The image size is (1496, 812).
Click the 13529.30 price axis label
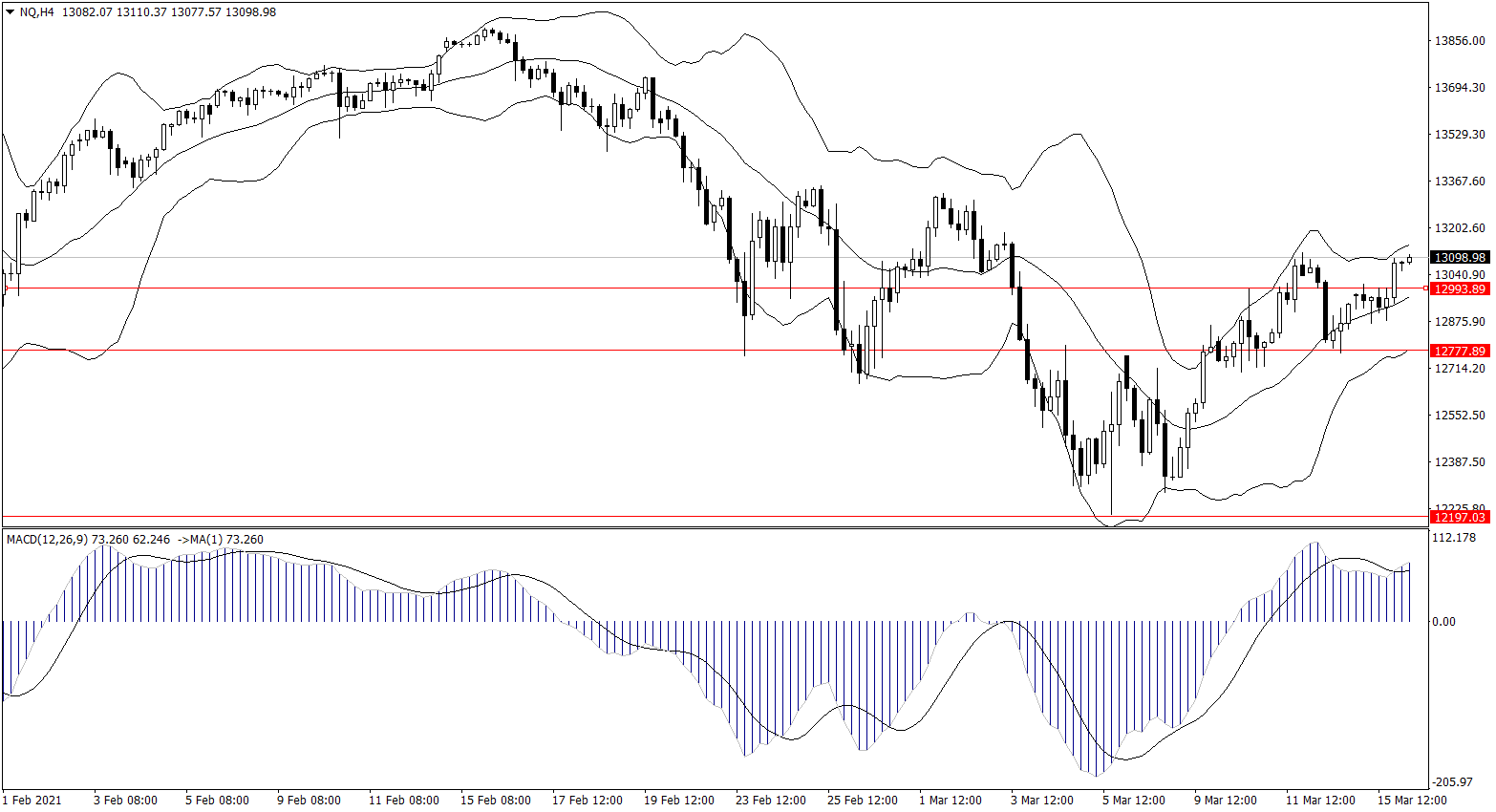(1460, 135)
